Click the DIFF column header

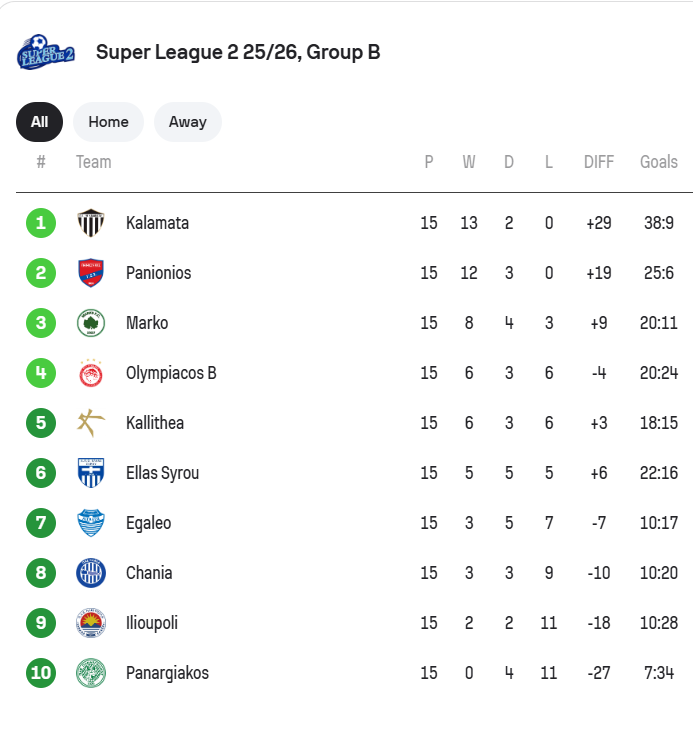[x=598, y=162]
